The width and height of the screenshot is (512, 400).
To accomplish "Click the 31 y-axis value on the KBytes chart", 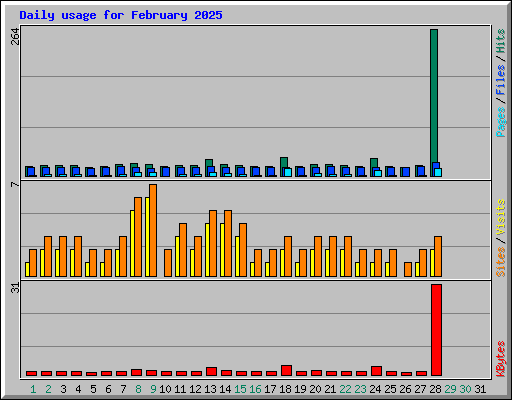I will [x=15, y=288].
